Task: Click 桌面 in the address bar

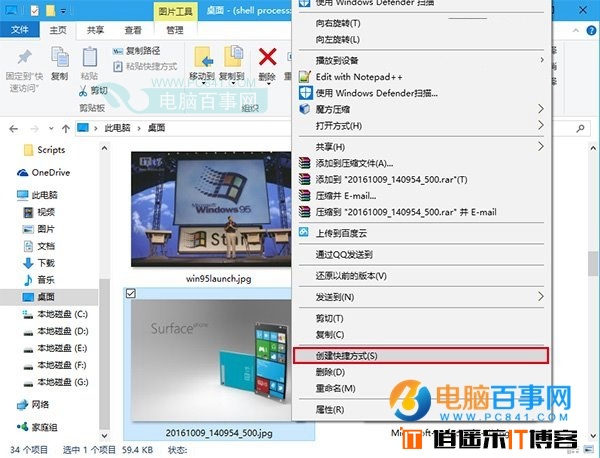Action: pos(157,128)
